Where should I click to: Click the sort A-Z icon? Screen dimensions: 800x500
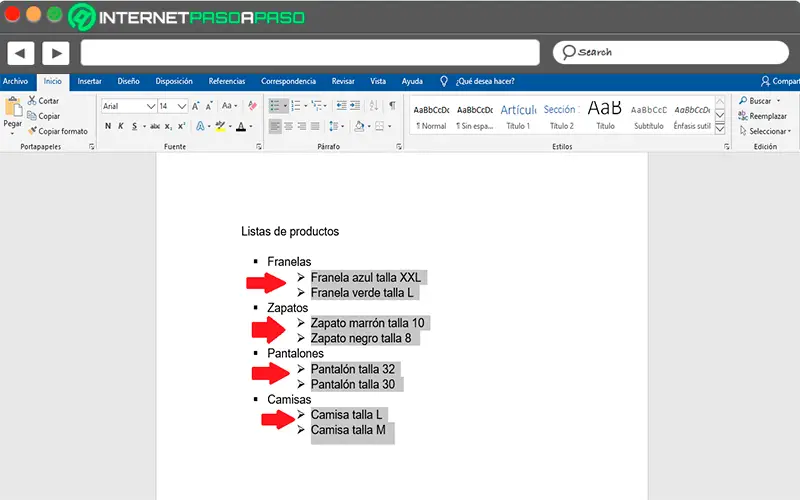pyautogui.click(x=373, y=106)
